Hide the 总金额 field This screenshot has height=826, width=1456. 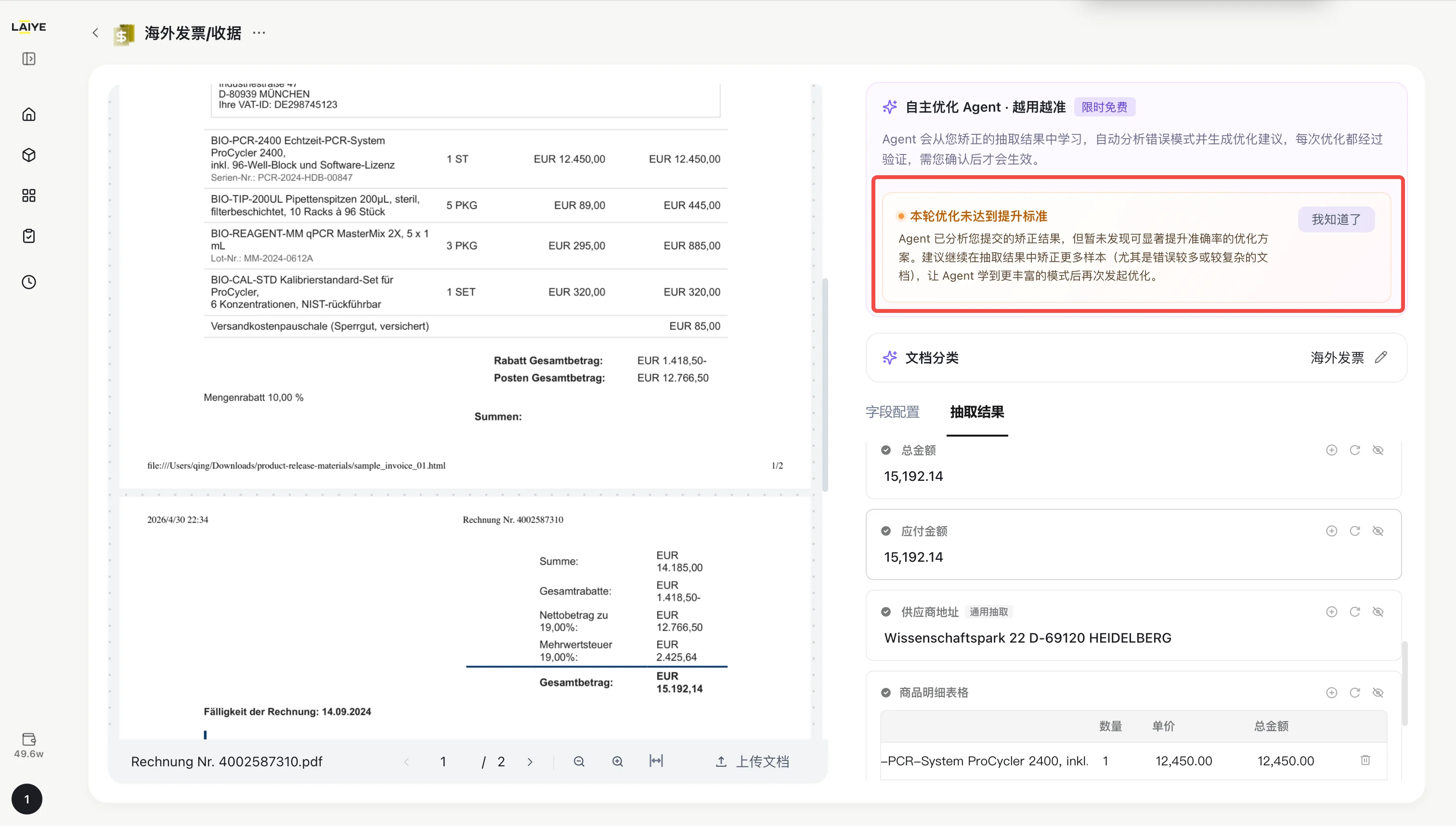click(x=1378, y=450)
